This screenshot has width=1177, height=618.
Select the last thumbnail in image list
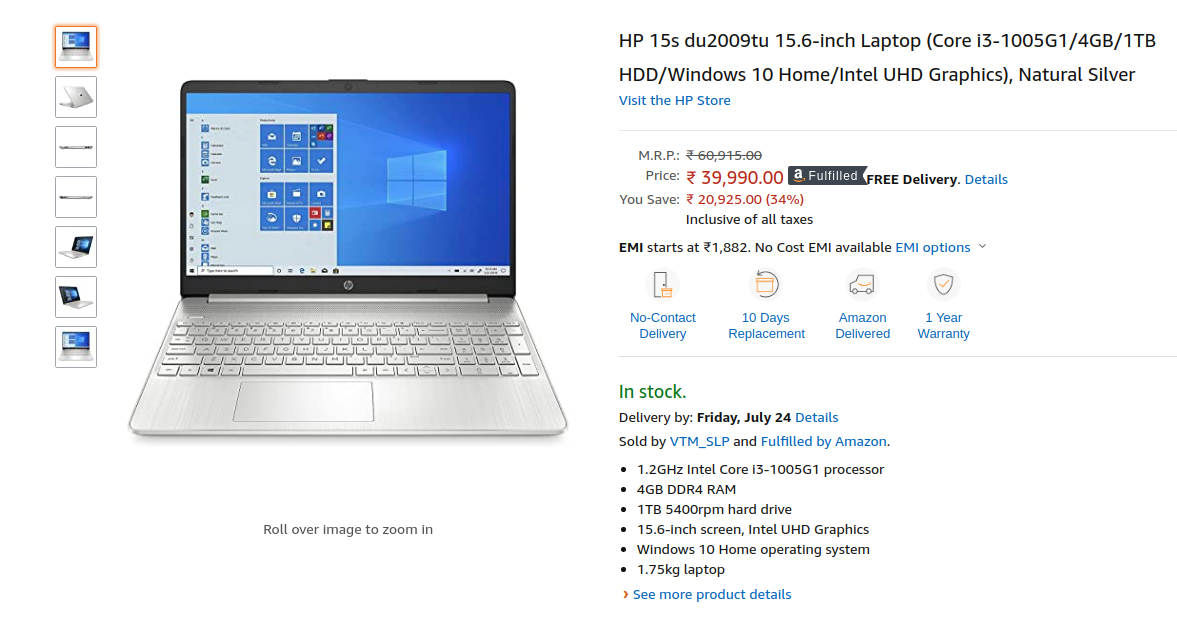76,346
